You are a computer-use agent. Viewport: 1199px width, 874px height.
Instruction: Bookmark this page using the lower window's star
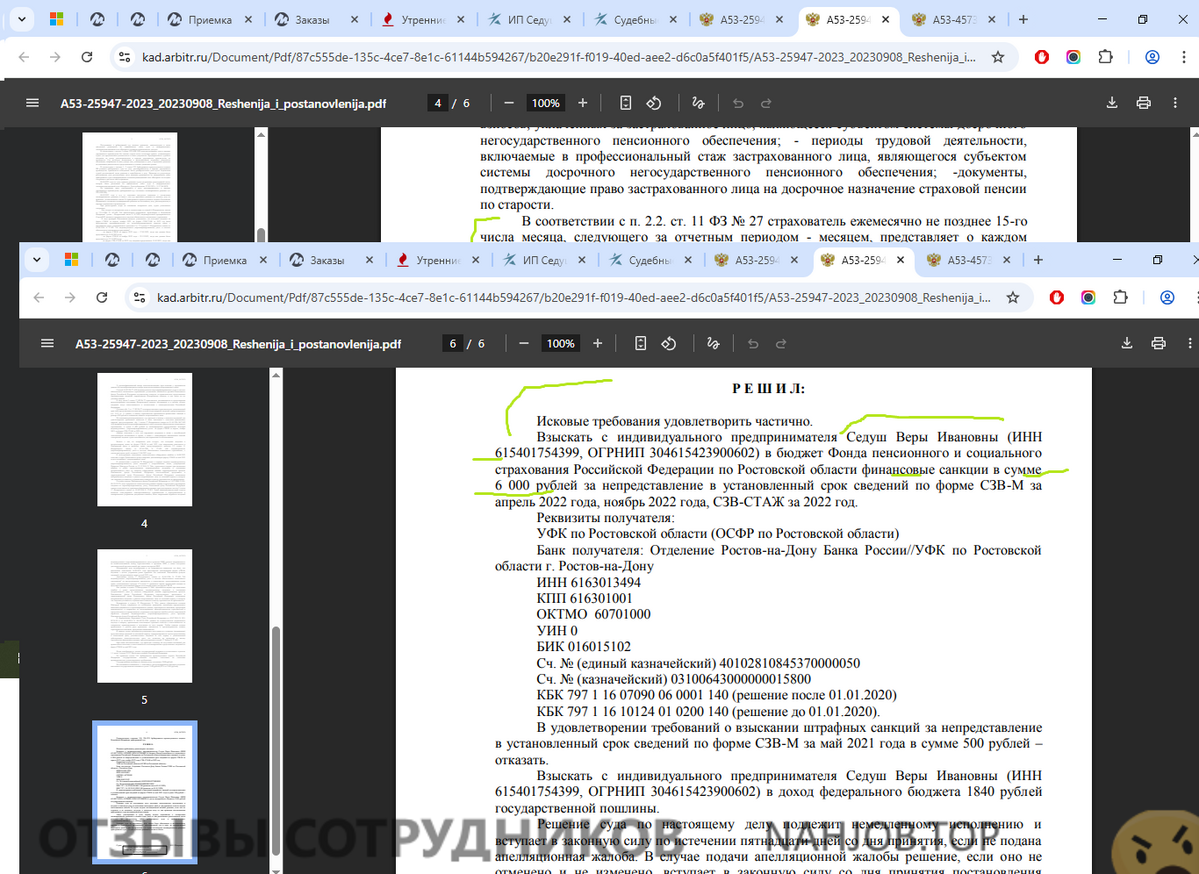coord(1012,298)
